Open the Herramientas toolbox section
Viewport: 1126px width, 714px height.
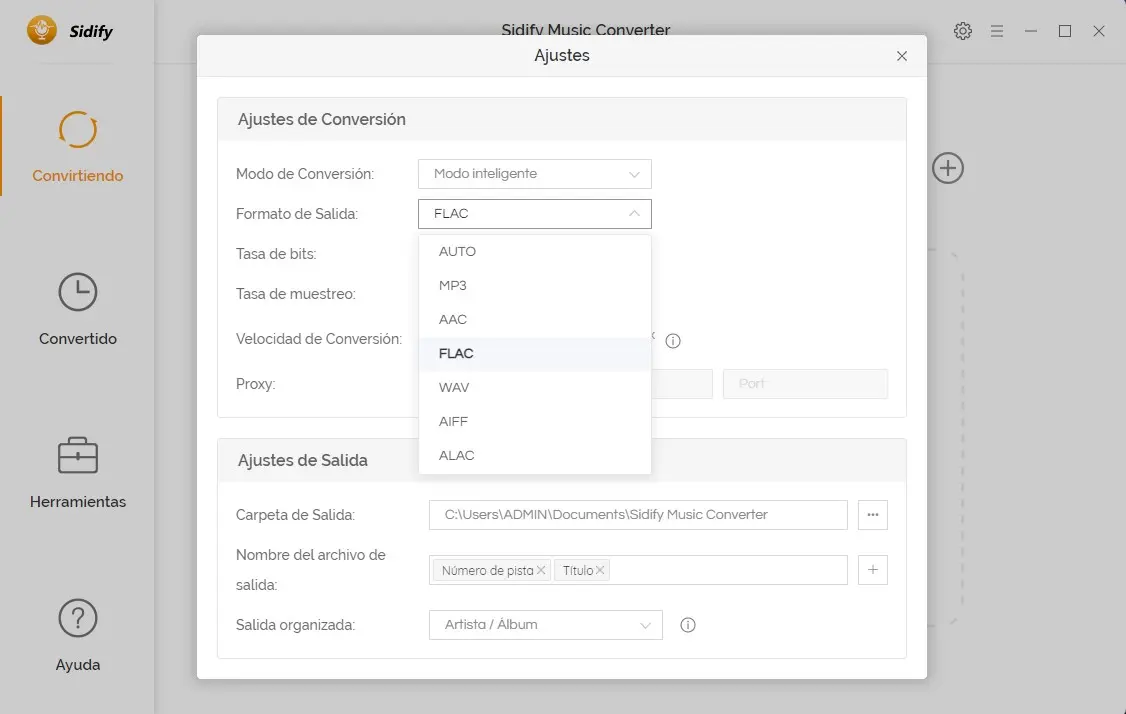pyautogui.click(x=77, y=472)
